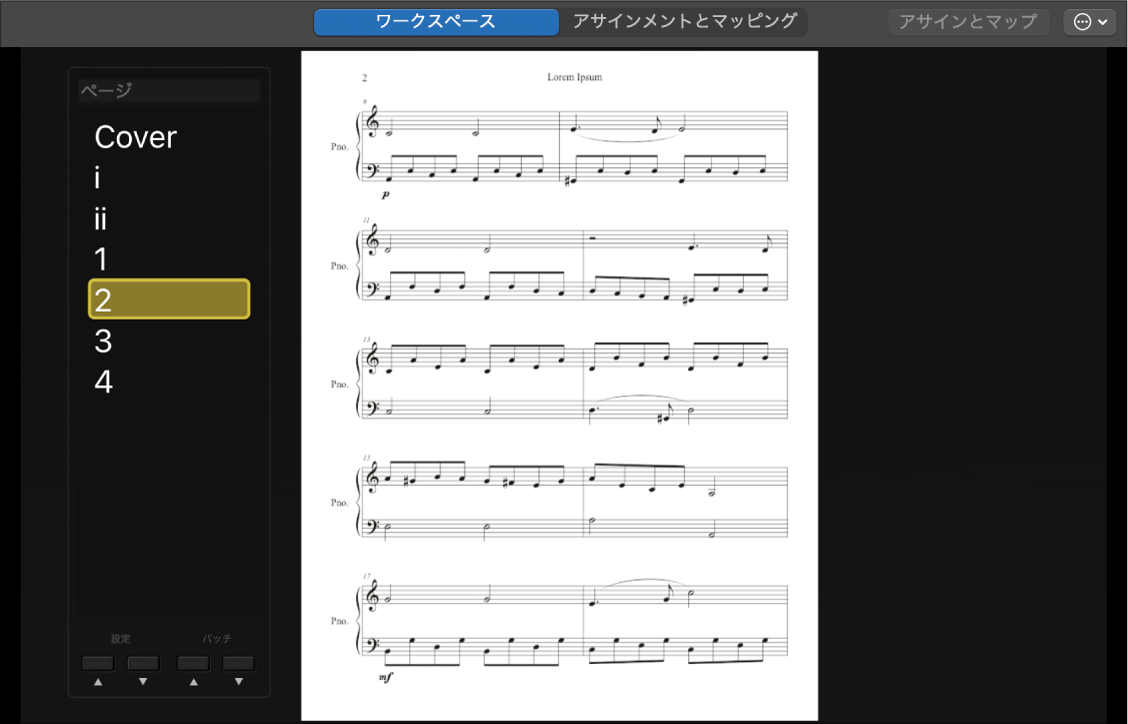
Task: Select page 1 in the page list
Action: pyautogui.click(x=99, y=260)
